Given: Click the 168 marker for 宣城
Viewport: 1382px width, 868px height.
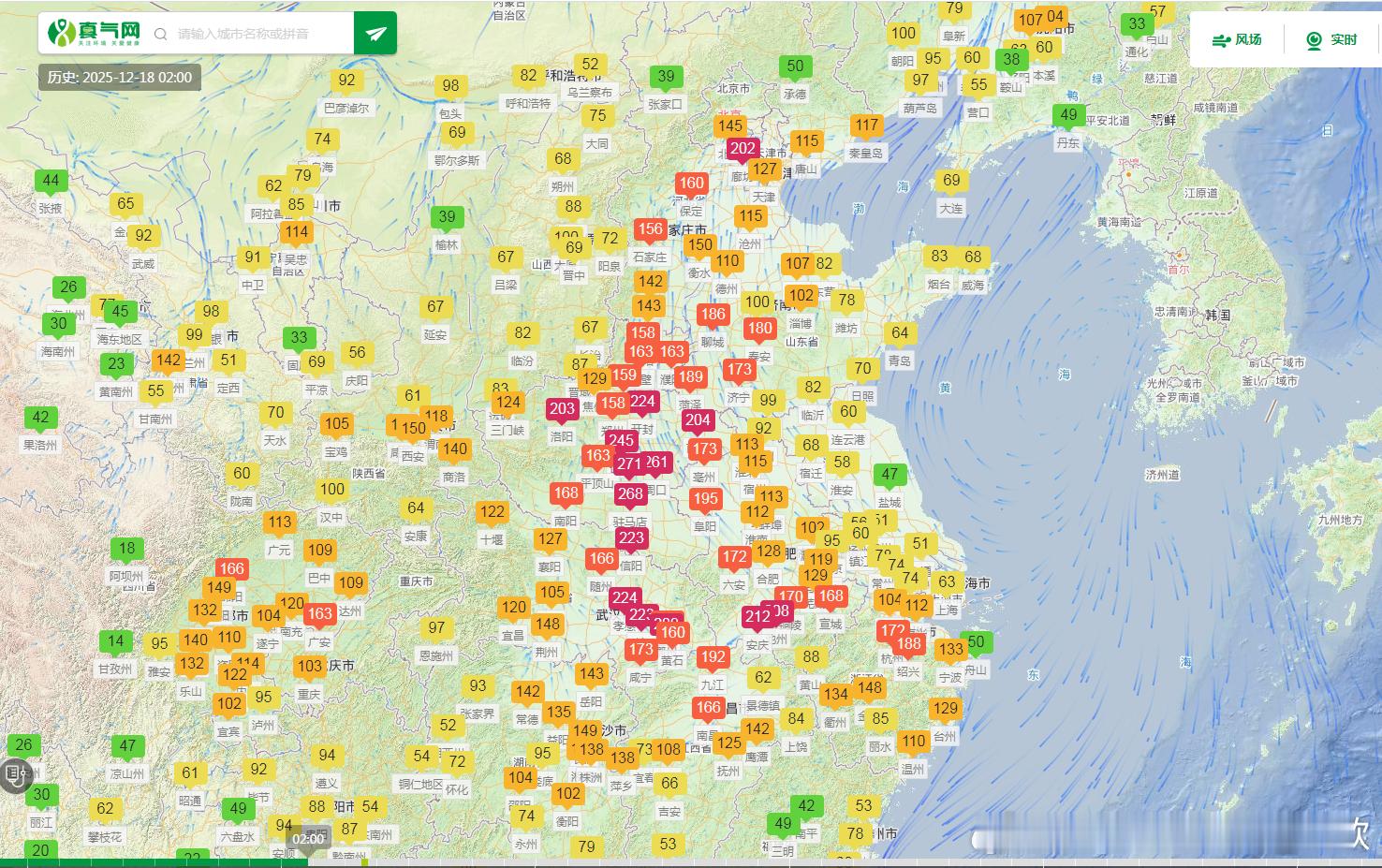Looking at the screenshot, I should click(x=831, y=596).
